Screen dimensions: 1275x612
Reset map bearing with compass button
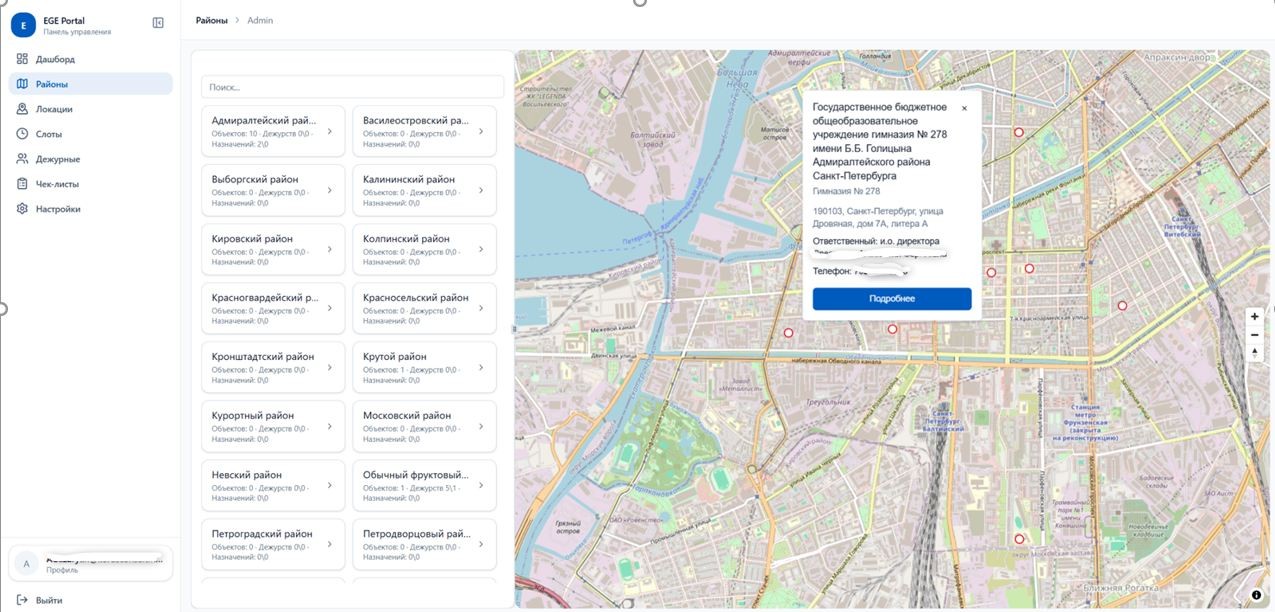[x=1255, y=353]
